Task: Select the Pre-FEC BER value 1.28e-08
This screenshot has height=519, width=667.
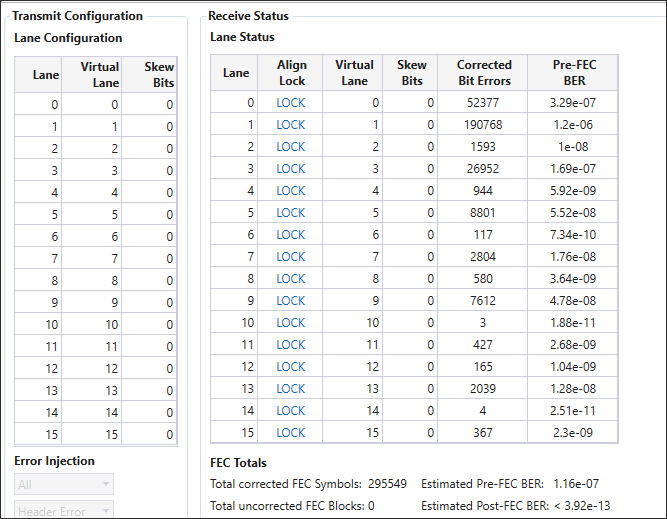Action: 573,389
